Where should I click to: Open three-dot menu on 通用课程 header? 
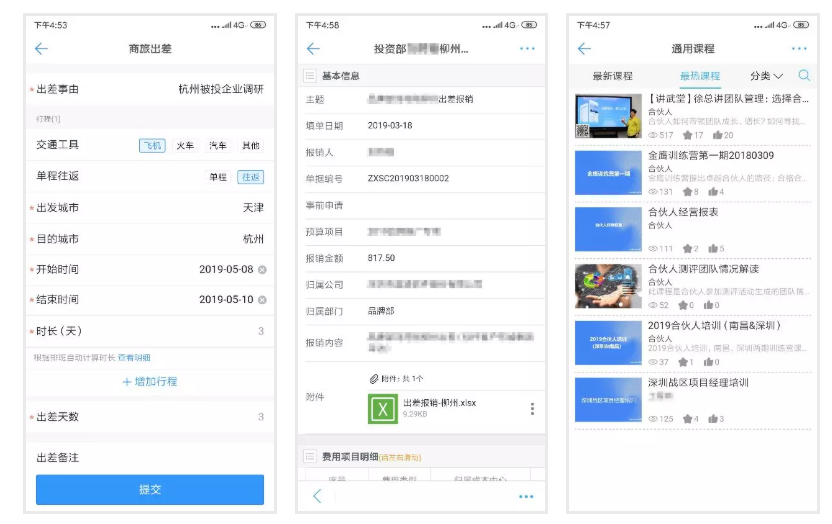[799, 49]
